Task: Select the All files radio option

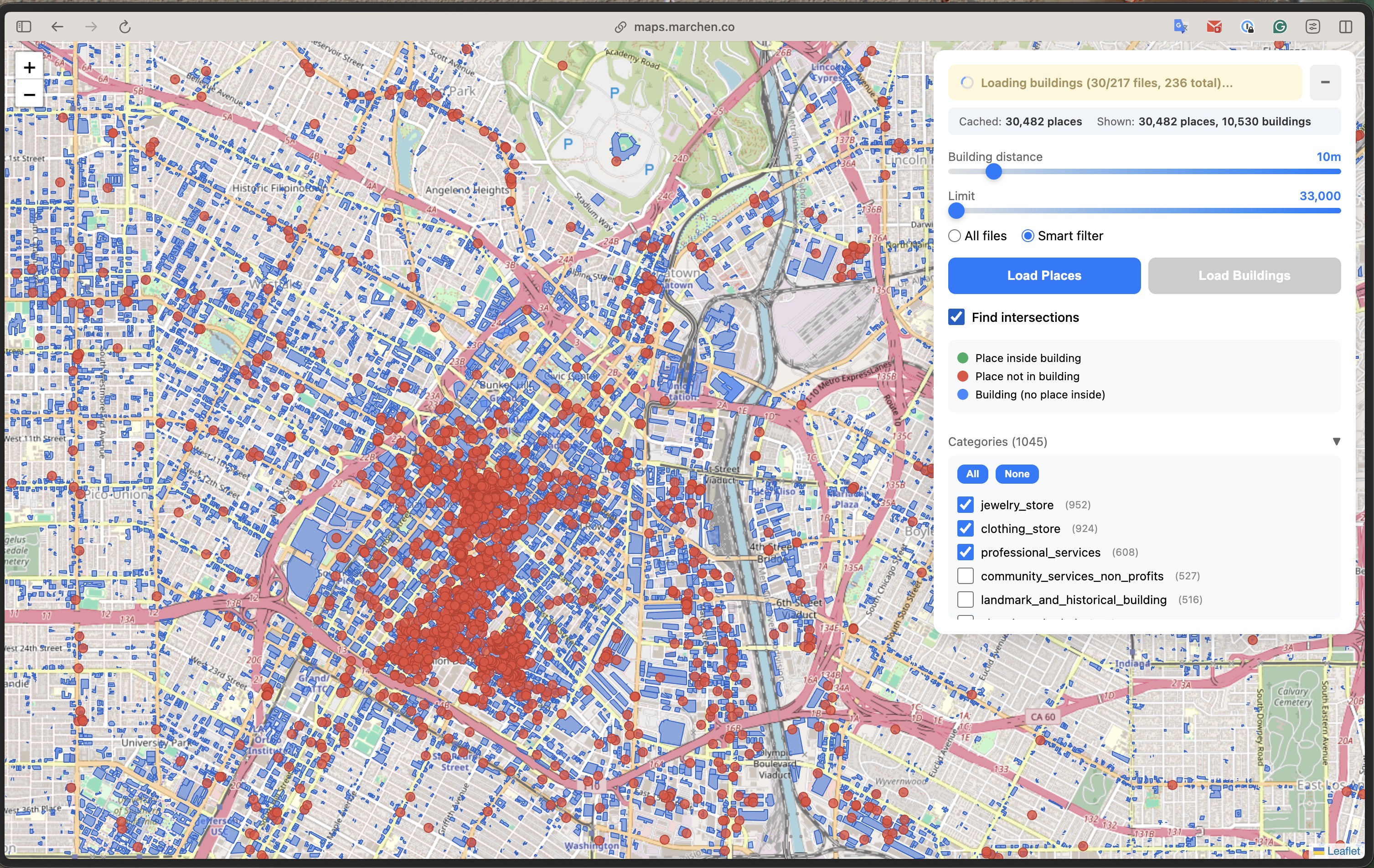Action: [955, 236]
